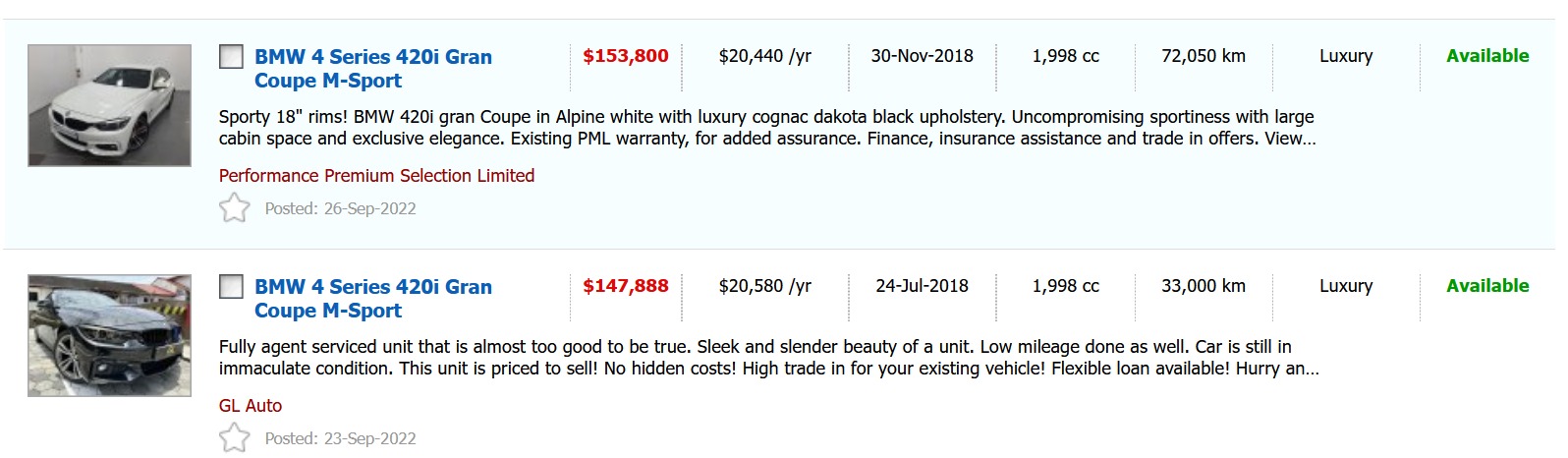Click the description starting "Sporty 18" rims!"
Screen dimensions: 1568x458
pos(766,128)
